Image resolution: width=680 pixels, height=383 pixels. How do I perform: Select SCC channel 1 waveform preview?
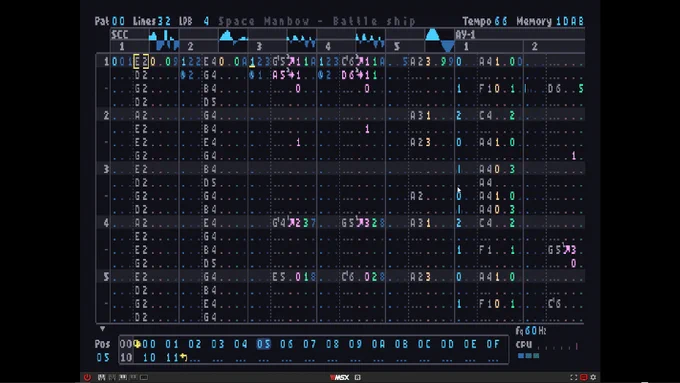164,40
